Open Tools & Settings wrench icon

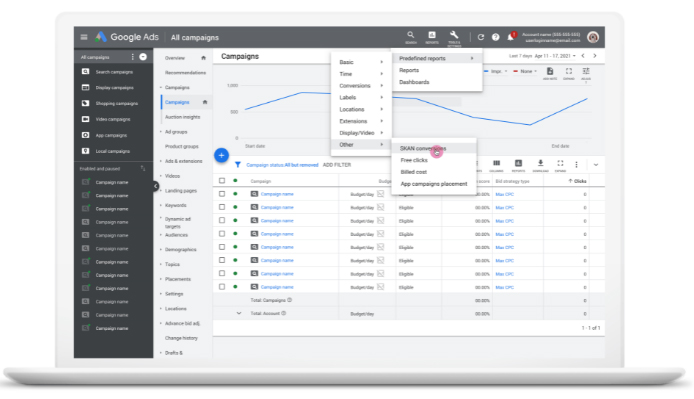(454, 38)
